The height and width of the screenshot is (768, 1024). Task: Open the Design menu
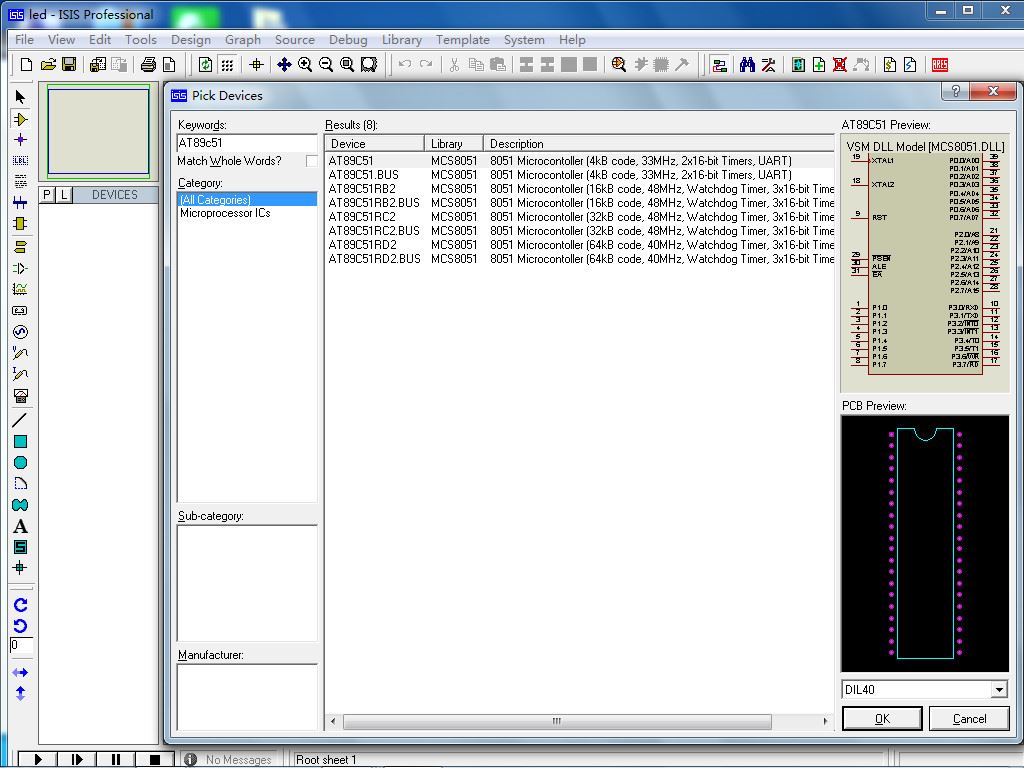click(x=191, y=40)
